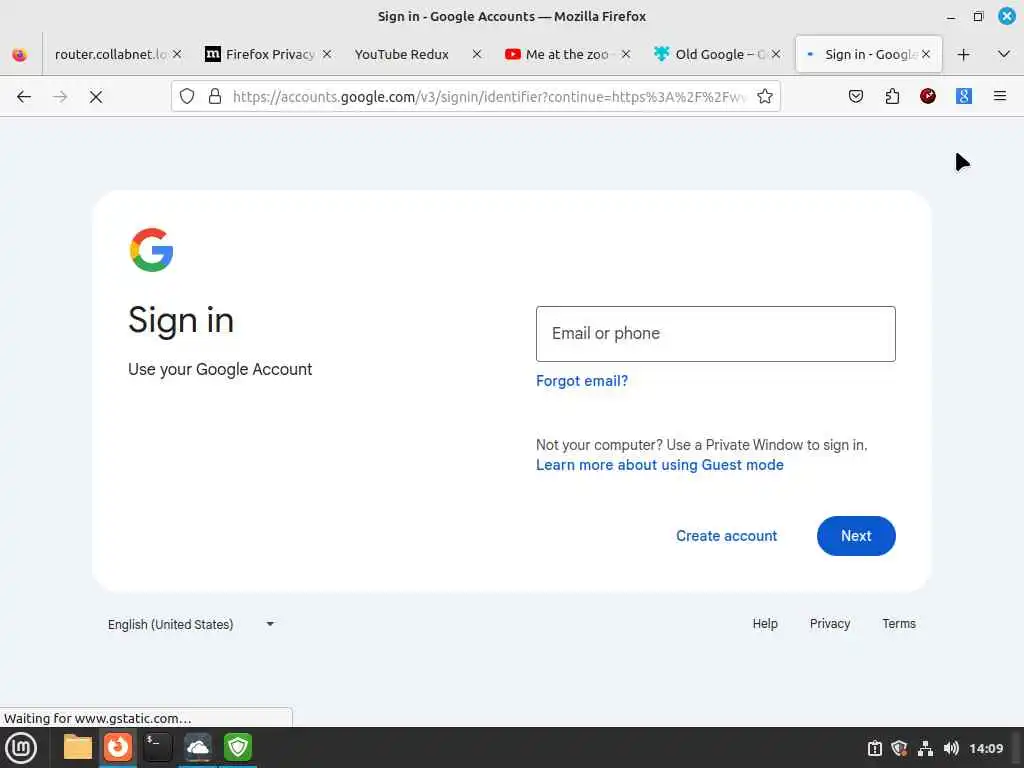List all tabs with the chevron dropdown
Viewport: 1024px width, 768px height.
1004,54
